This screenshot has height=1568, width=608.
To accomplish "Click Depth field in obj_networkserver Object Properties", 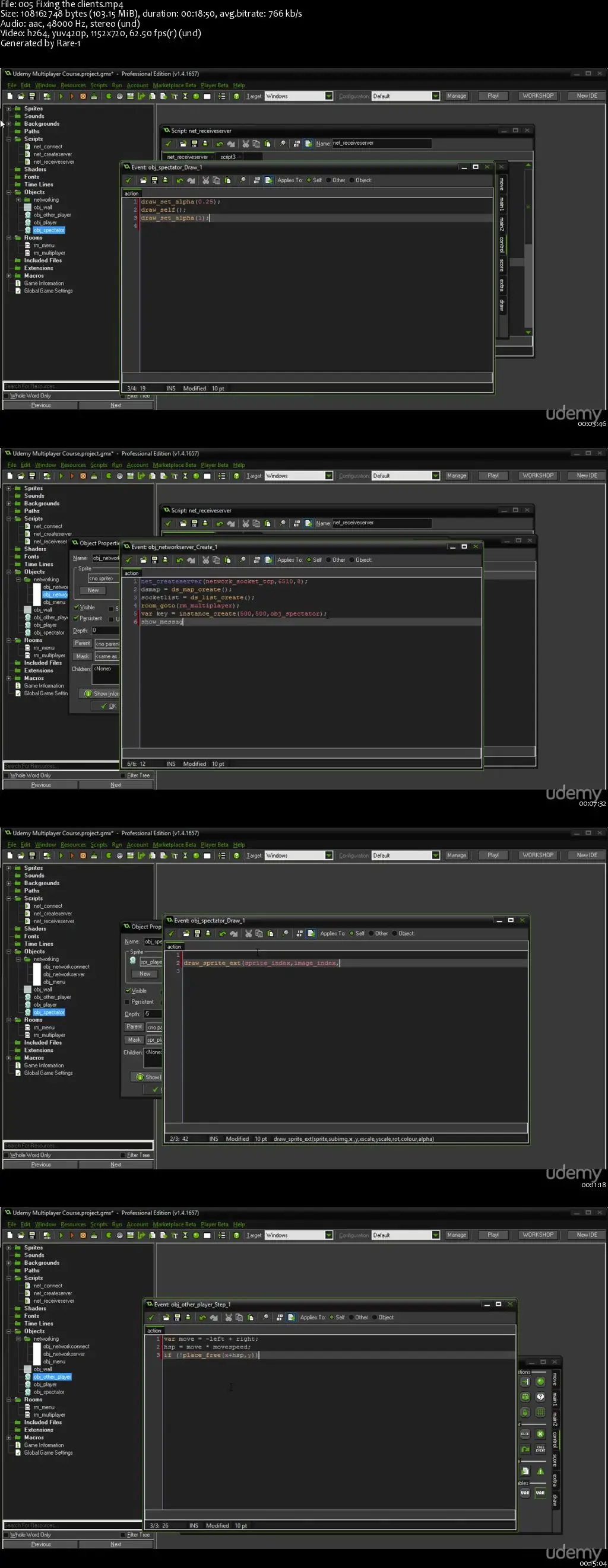I will (x=104, y=631).
